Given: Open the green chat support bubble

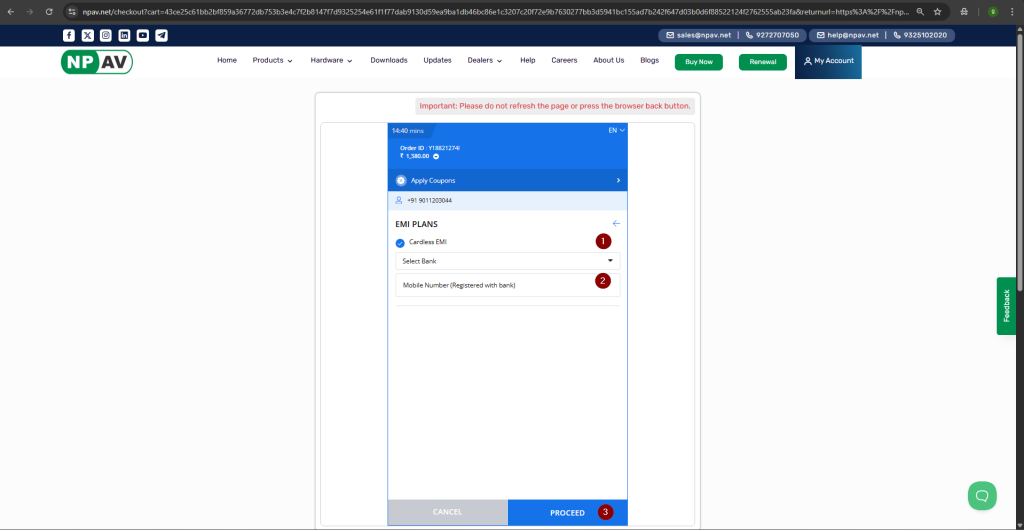Looking at the screenshot, I should [x=982, y=495].
